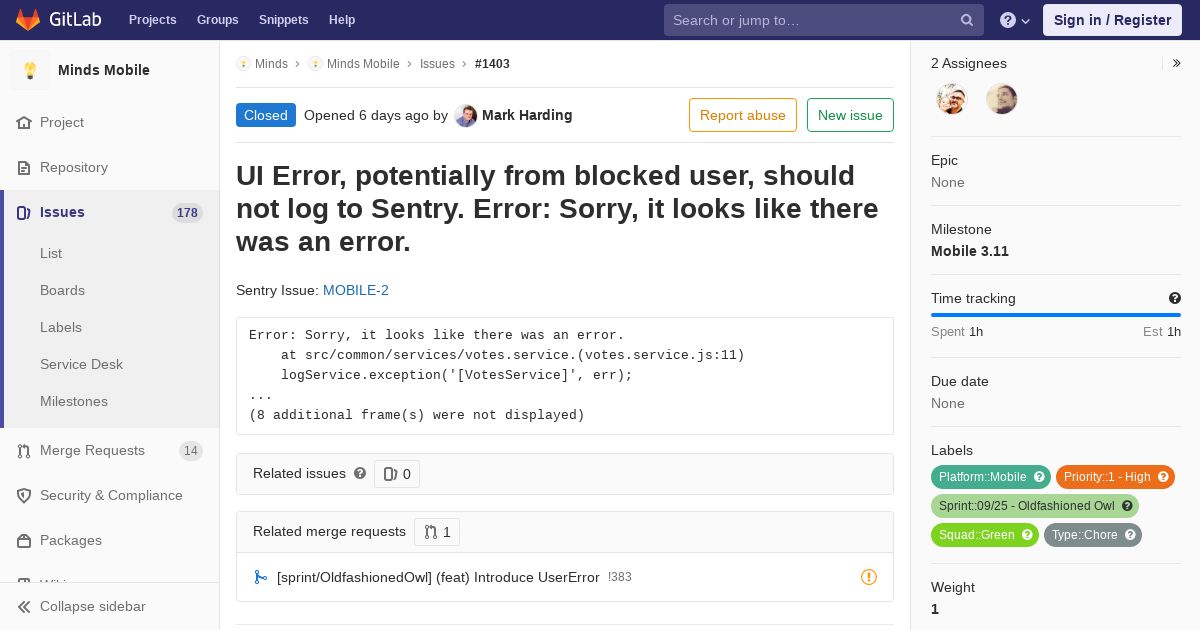Click the pipeline warning icon for !383
1200x630 pixels.
tap(869, 577)
